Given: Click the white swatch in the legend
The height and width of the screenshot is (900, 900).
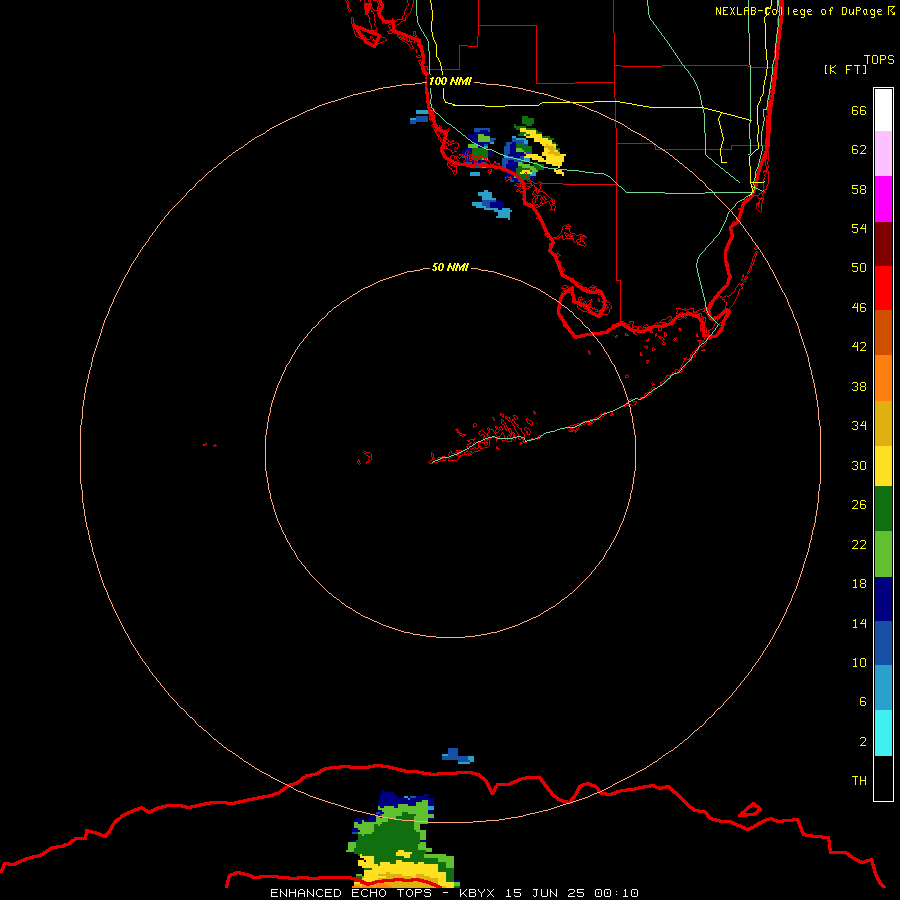Looking at the screenshot, I should click(883, 110).
